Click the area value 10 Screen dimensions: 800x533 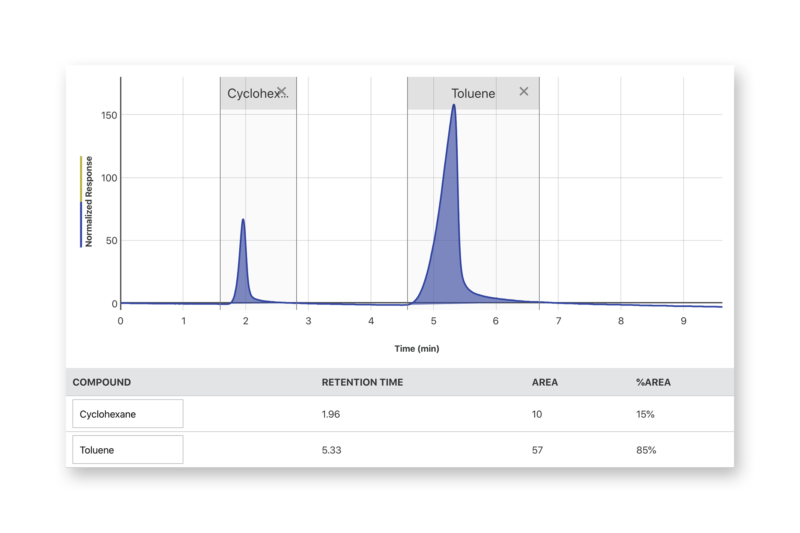537,414
